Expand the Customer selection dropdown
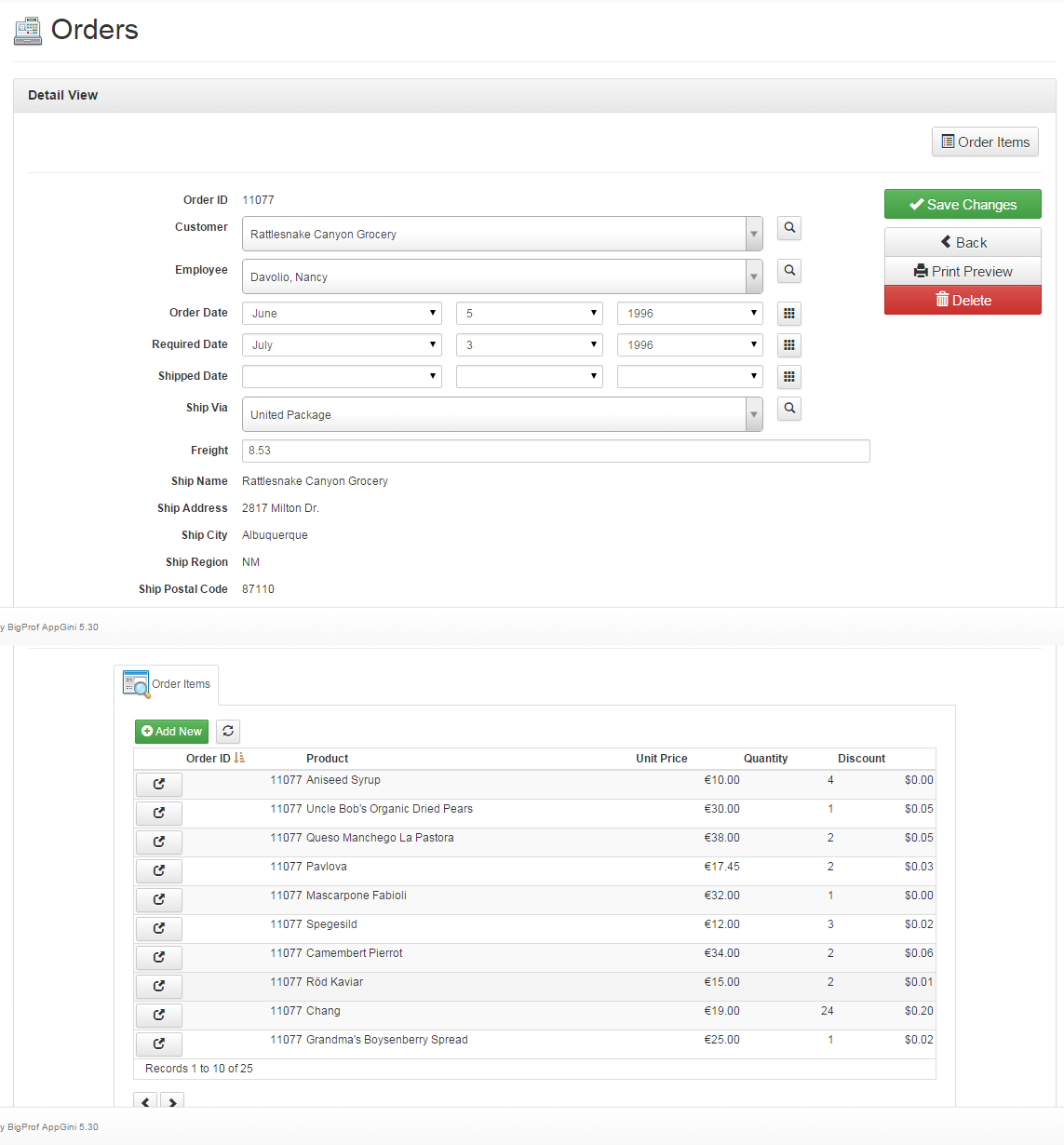Viewport: 1064px width, 1145px height. pos(754,234)
